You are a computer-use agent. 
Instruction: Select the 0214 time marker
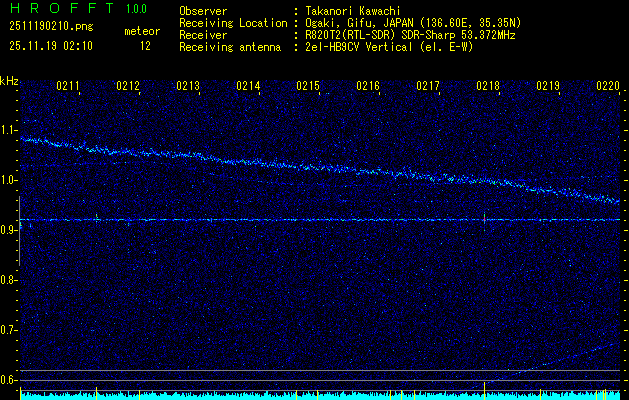(248, 87)
